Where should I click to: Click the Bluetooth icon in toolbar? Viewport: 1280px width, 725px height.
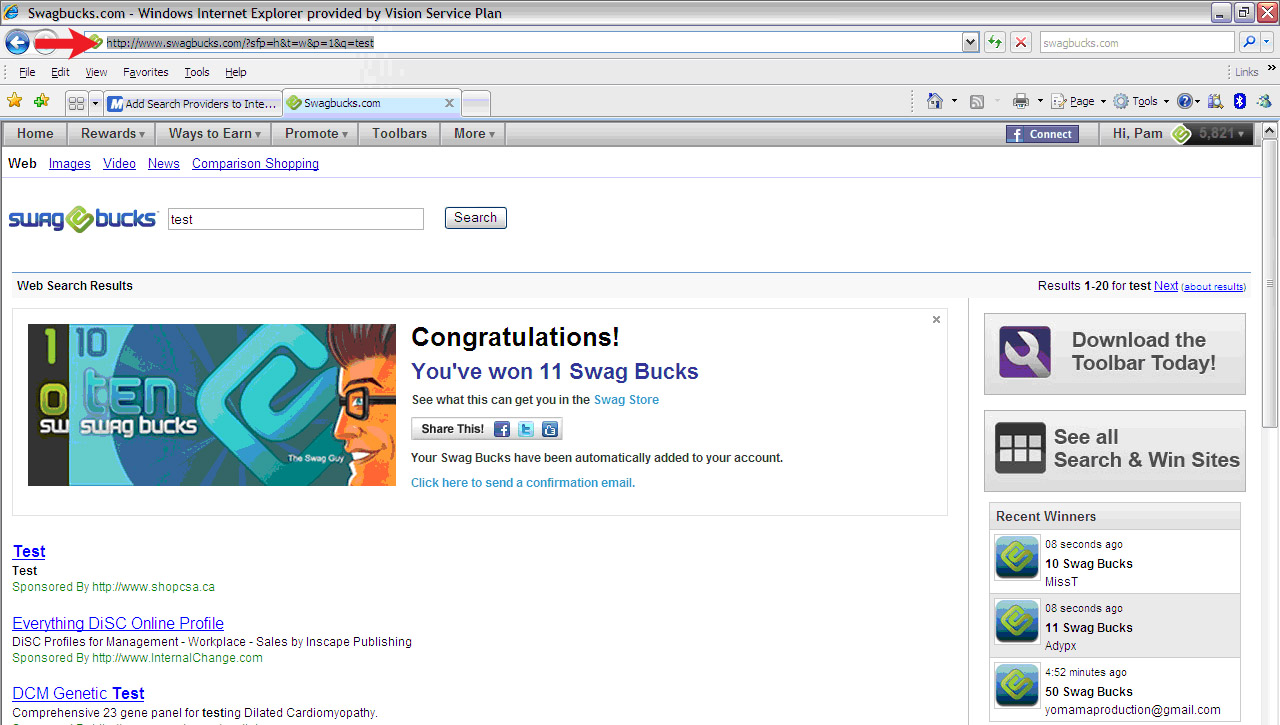point(1239,101)
